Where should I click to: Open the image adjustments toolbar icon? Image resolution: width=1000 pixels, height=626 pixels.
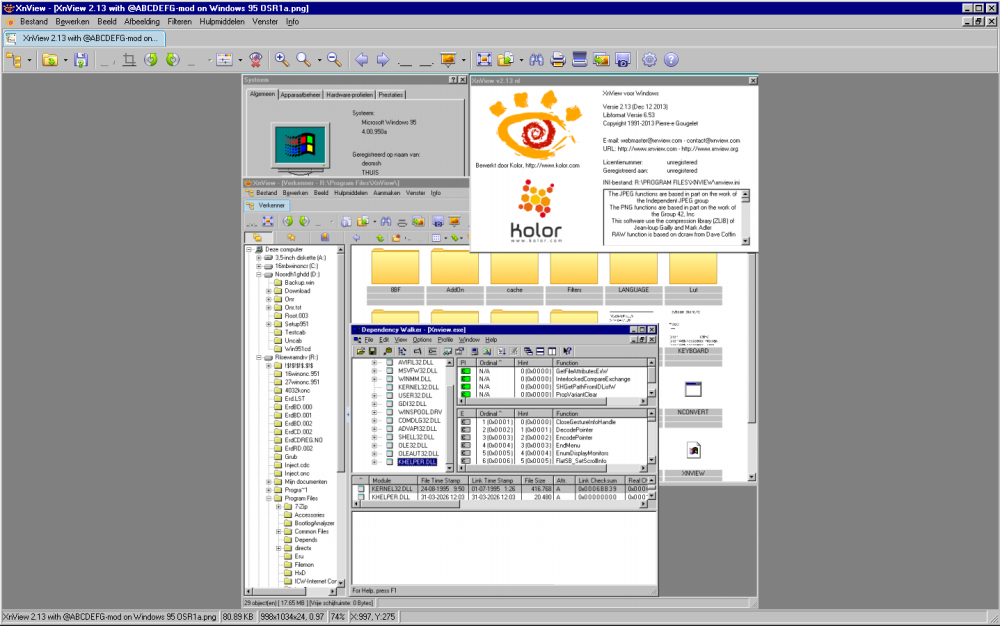pos(224,60)
